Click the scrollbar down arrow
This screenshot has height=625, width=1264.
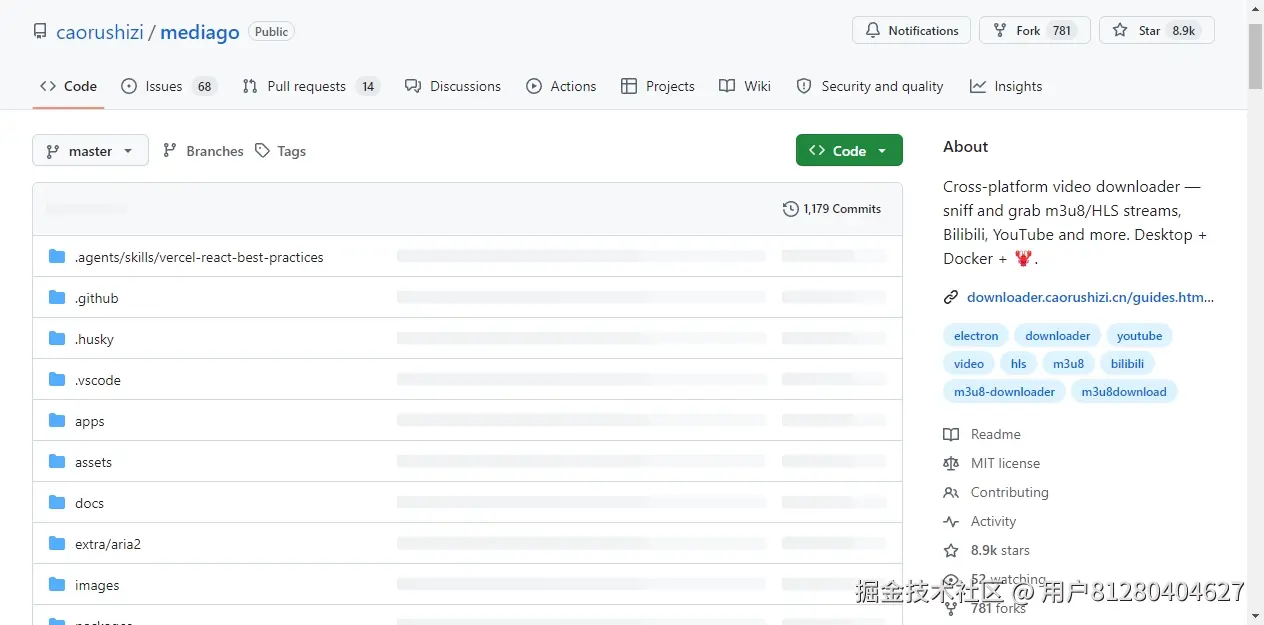(1255, 616)
